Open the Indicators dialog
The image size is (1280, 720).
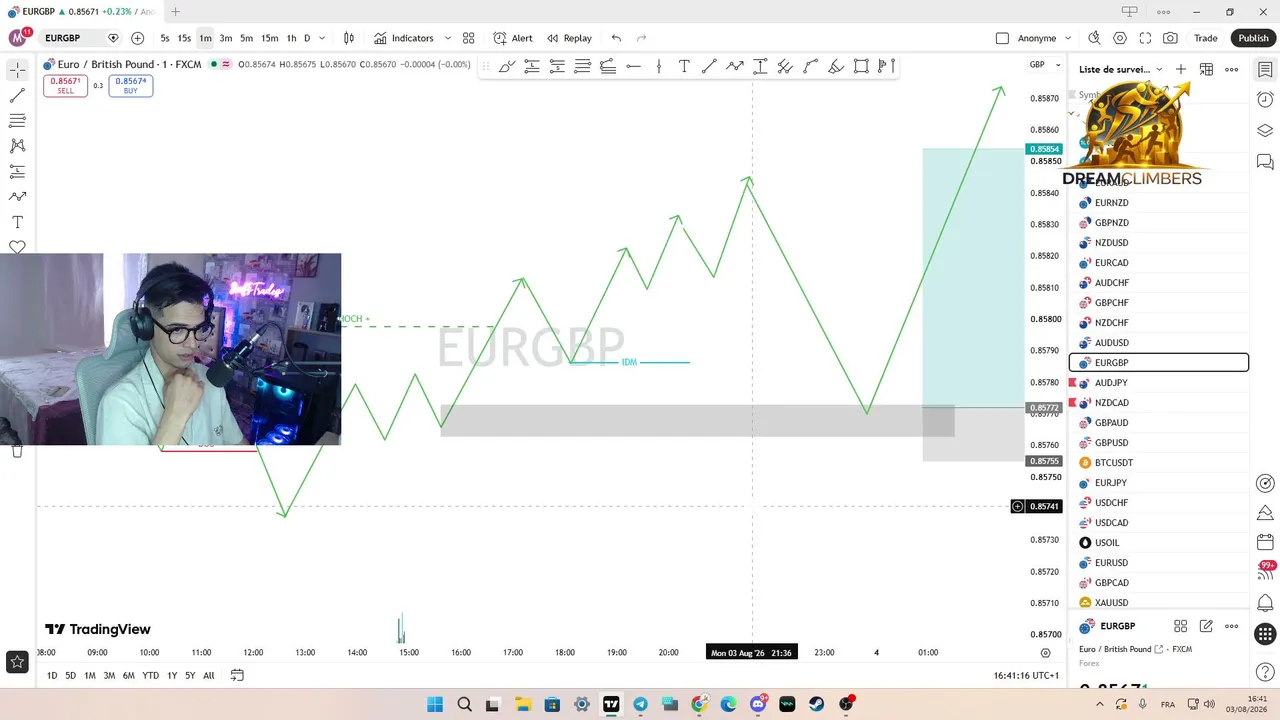(x=404, y=38)
